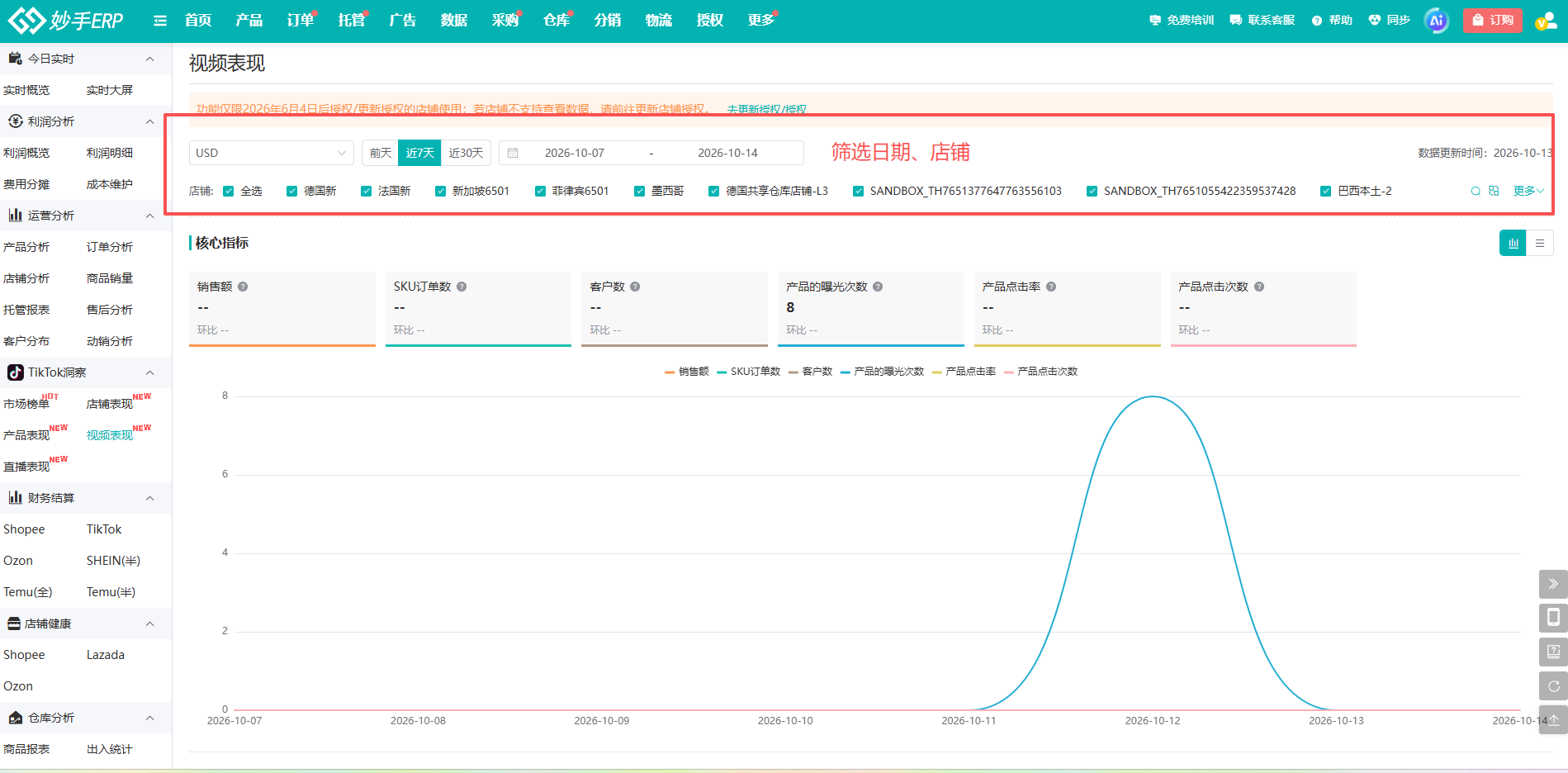Uncheck the 新加坡6501 store checkbox

[441, 191]
